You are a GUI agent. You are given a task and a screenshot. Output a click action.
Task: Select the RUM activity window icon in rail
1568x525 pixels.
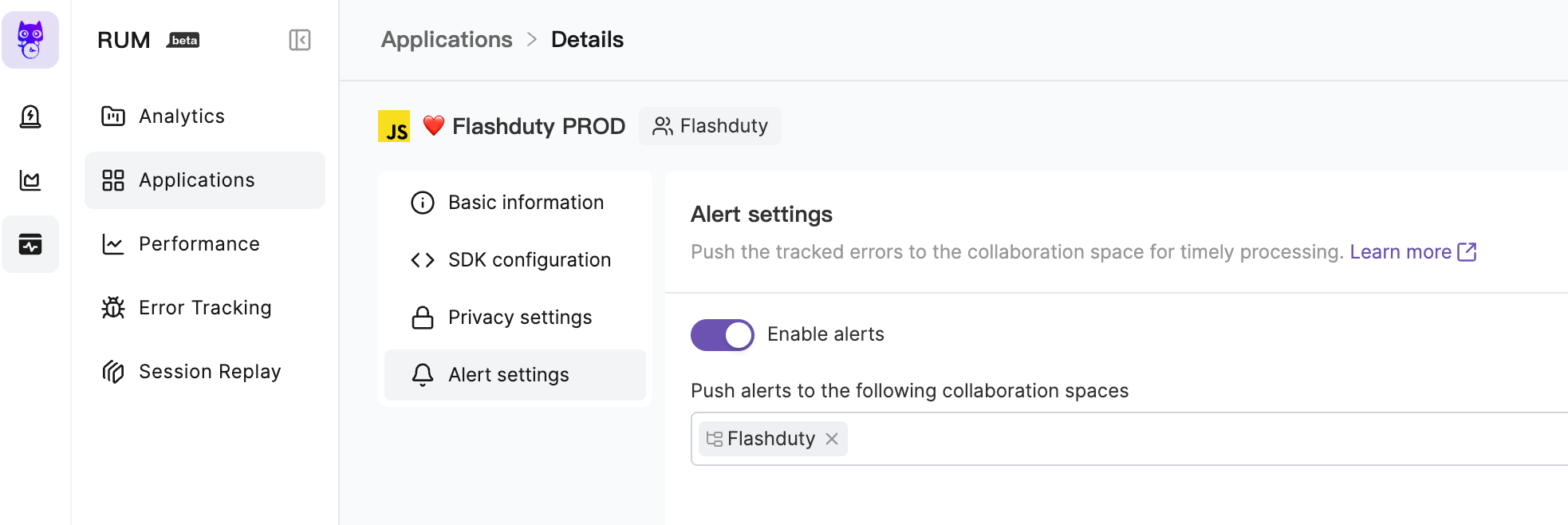coord(30,244)
